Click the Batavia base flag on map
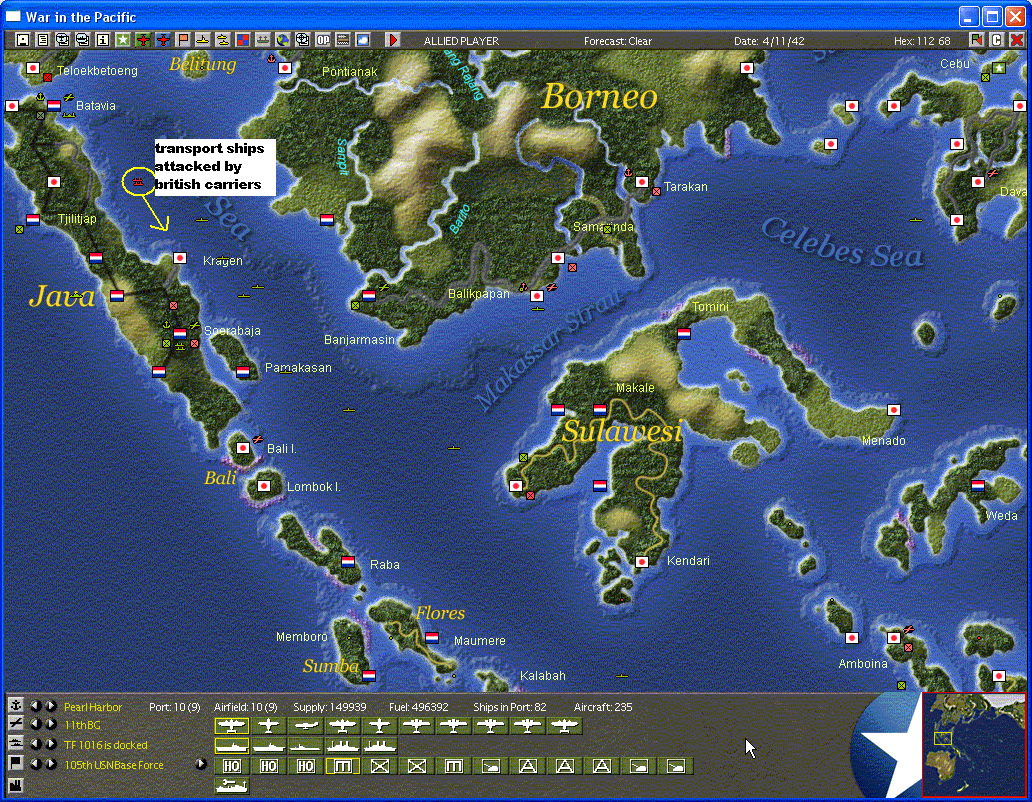 (x=54, y=105)
